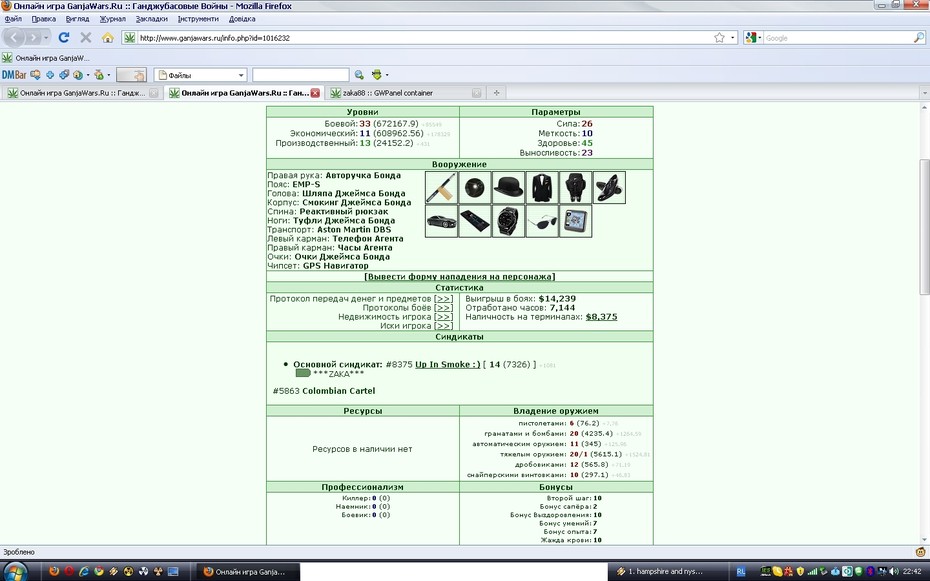Screen dimensions: 930x581
Task: Click the James Bond shoes icon
Action: [609, 187]
